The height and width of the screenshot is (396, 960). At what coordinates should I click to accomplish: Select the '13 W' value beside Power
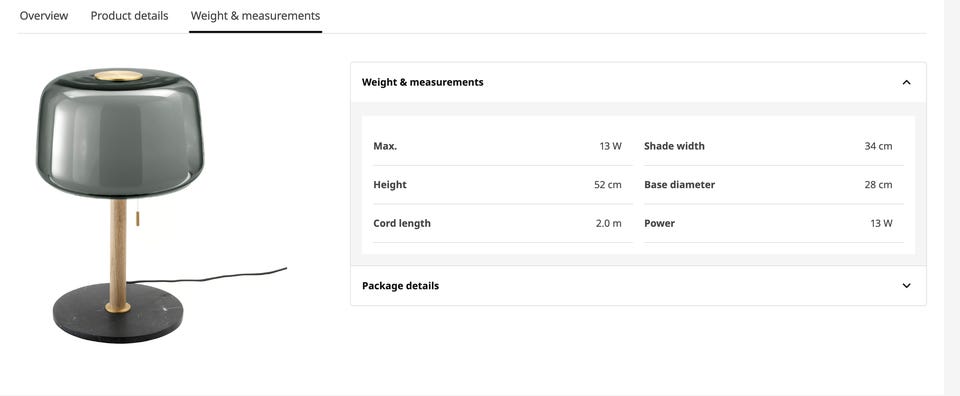pyautogui.click(x=882, y=223)
